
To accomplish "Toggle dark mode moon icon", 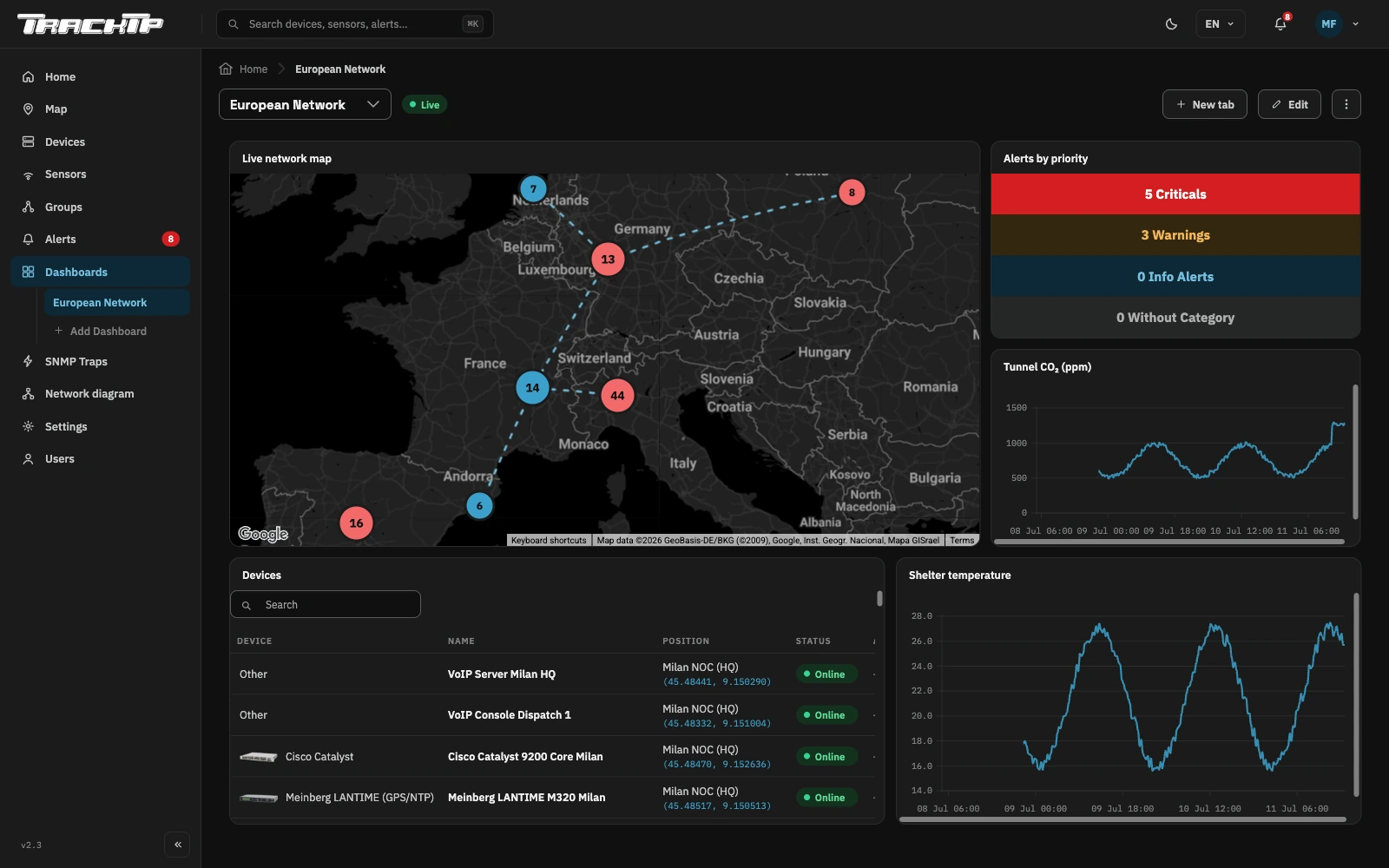I will point(1171,24).
